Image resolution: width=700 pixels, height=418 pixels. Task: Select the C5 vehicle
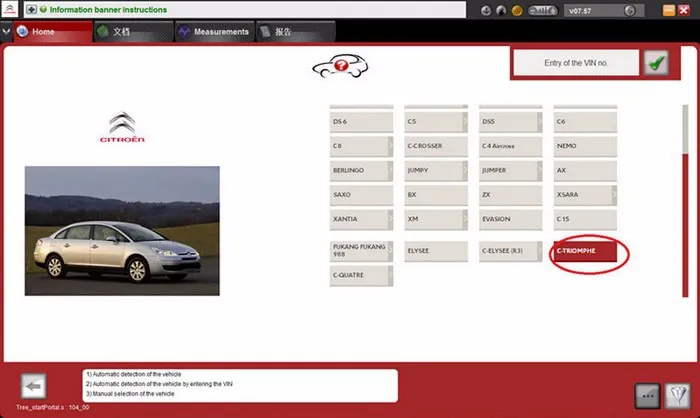(436, 121)
